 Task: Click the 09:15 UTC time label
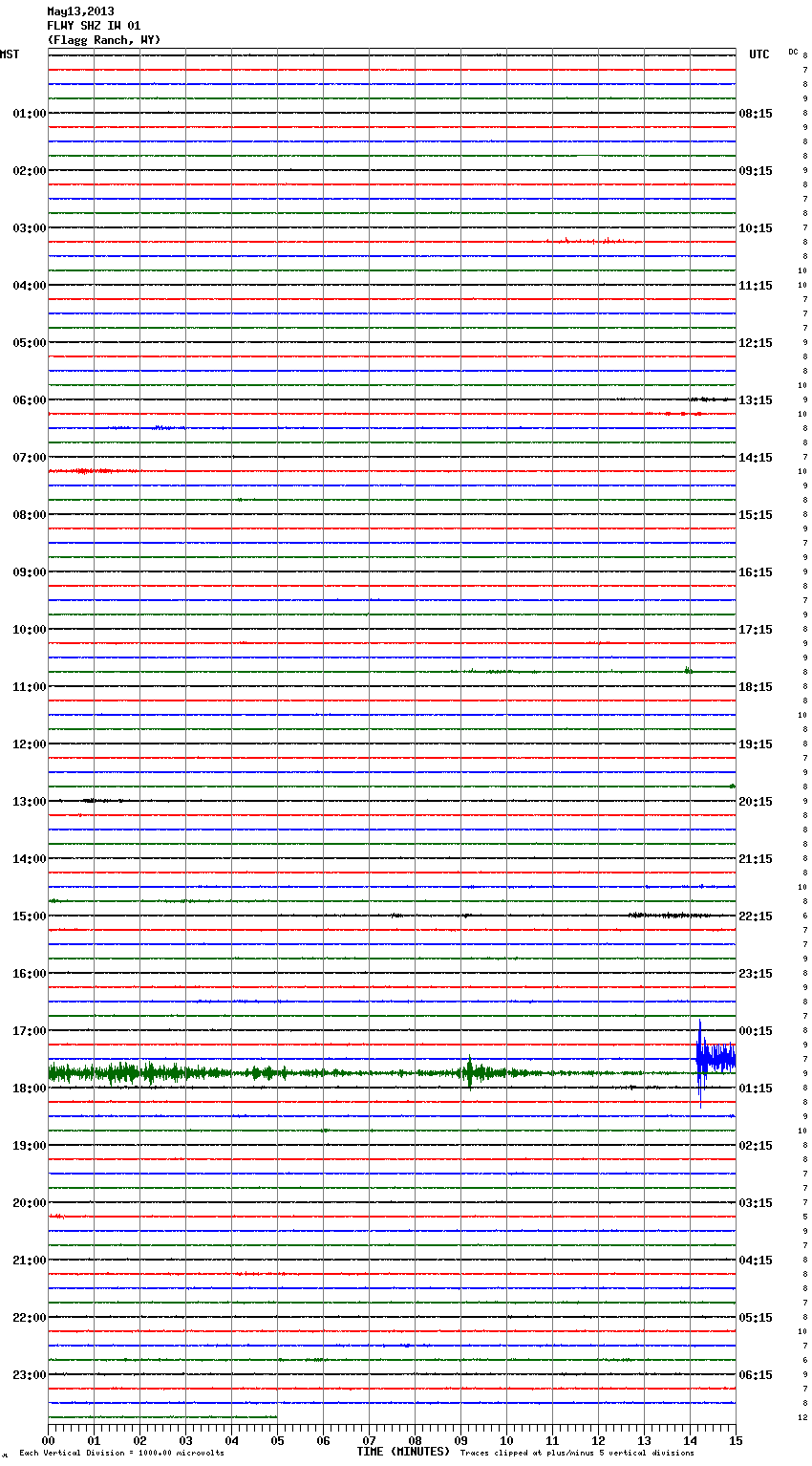tap(756, 171)
